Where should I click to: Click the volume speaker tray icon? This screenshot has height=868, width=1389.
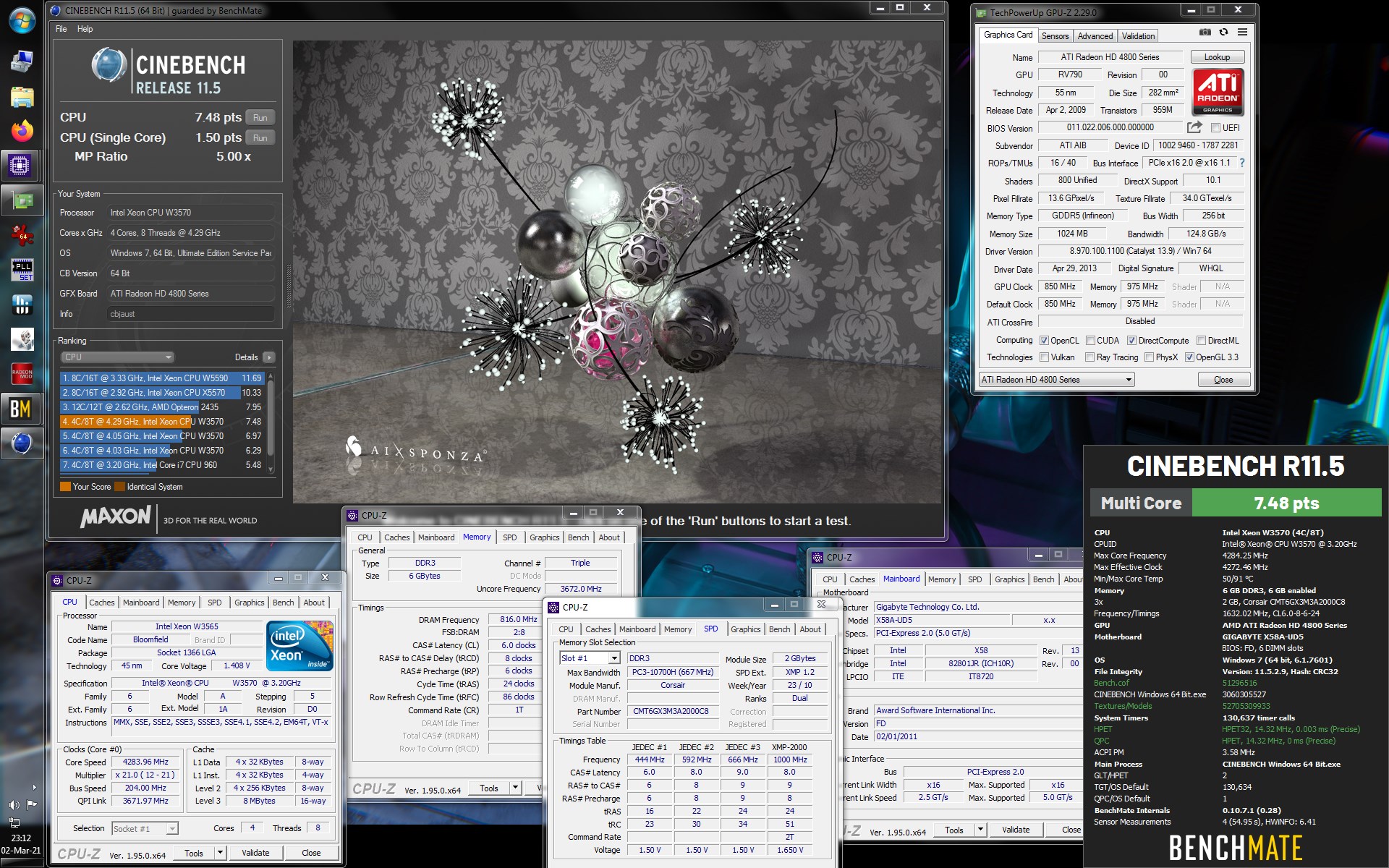pyautogui.click(x=14, y=804)
